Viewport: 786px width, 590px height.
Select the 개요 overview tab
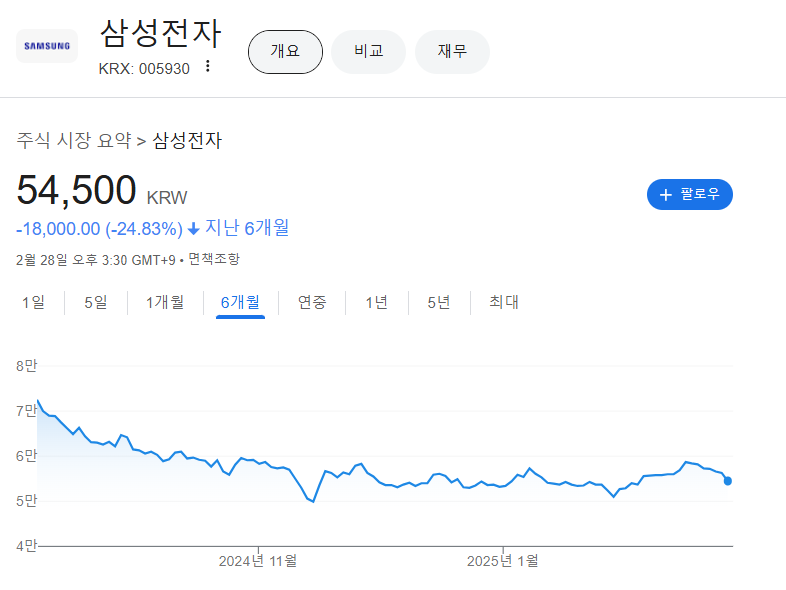click(x=285, y=52)
